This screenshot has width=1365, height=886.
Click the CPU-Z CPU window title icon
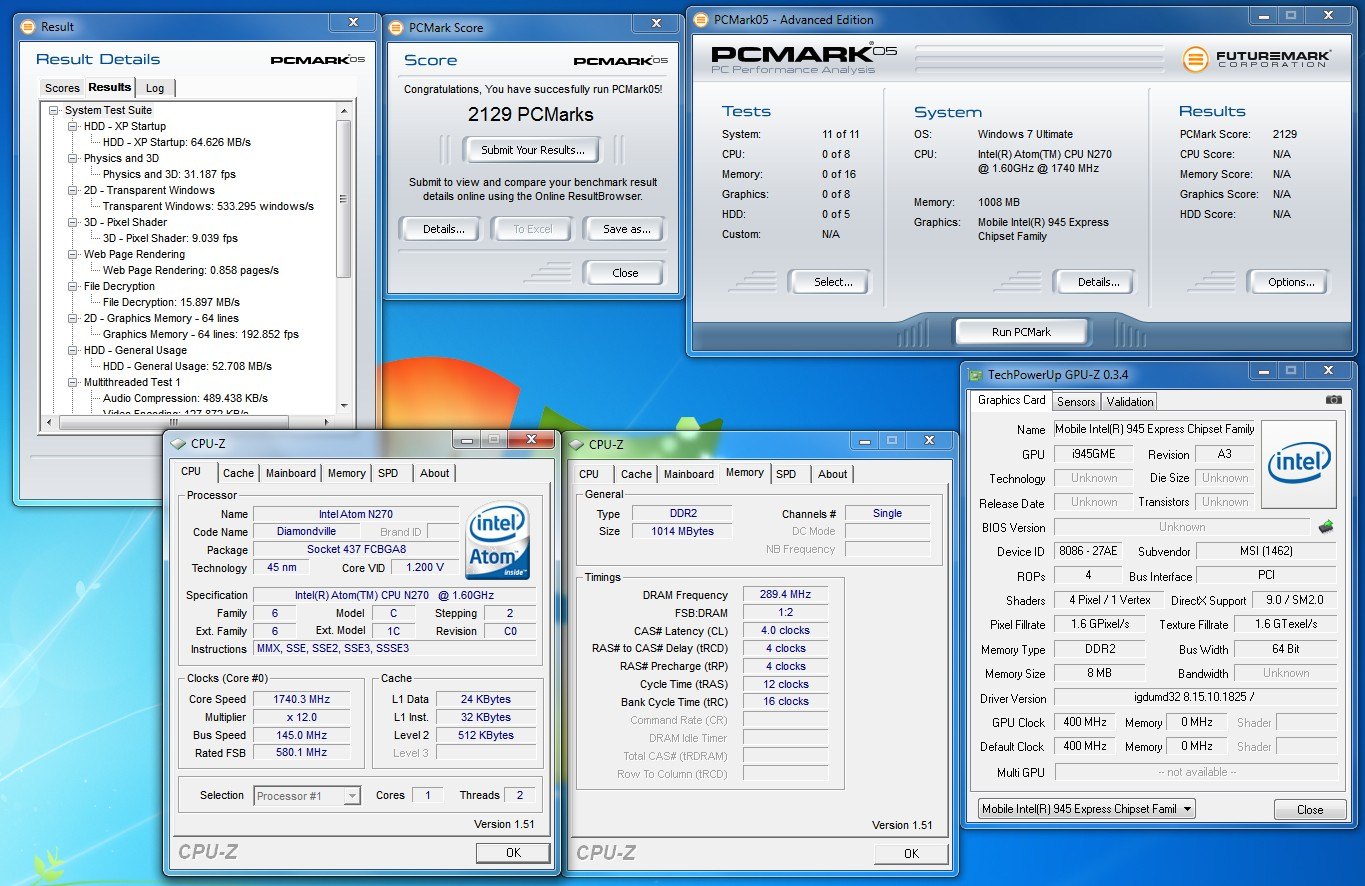coord(178,444)
